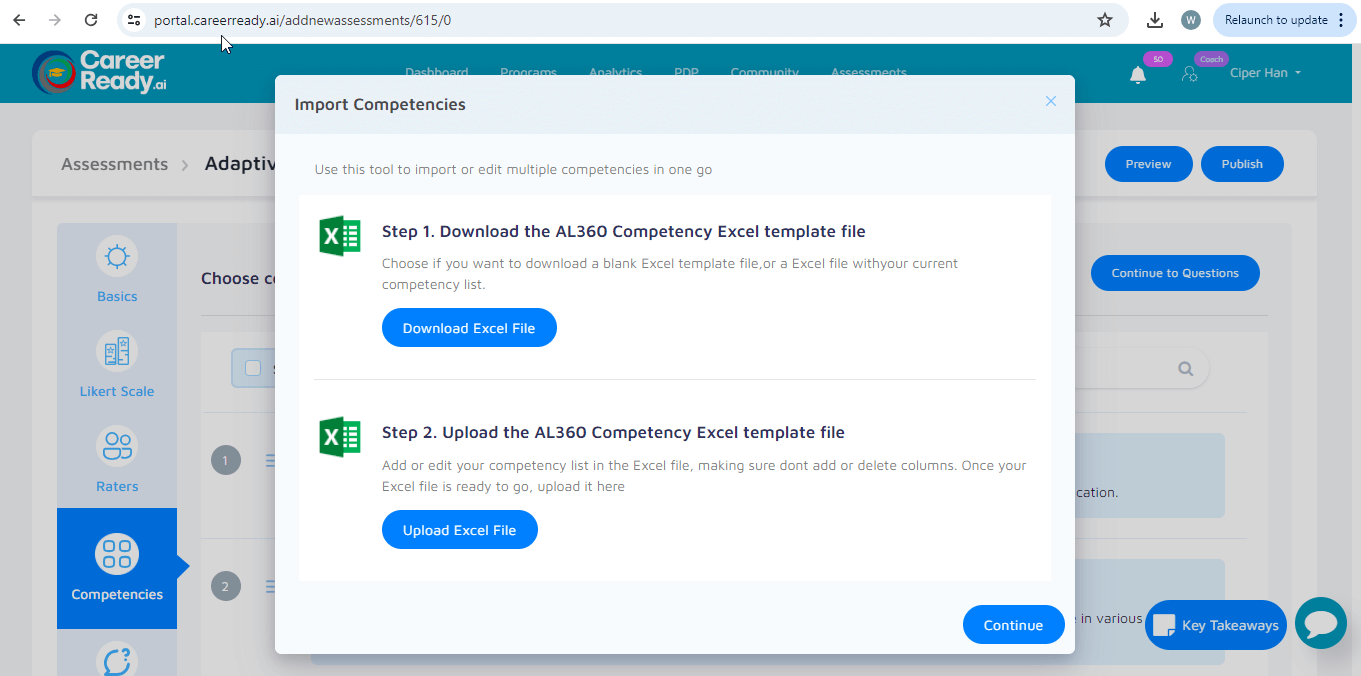The height and width of the screenshot is (676, 1361).
Task: Open the Key Takeaways panel
Action: coord(1215,625)
